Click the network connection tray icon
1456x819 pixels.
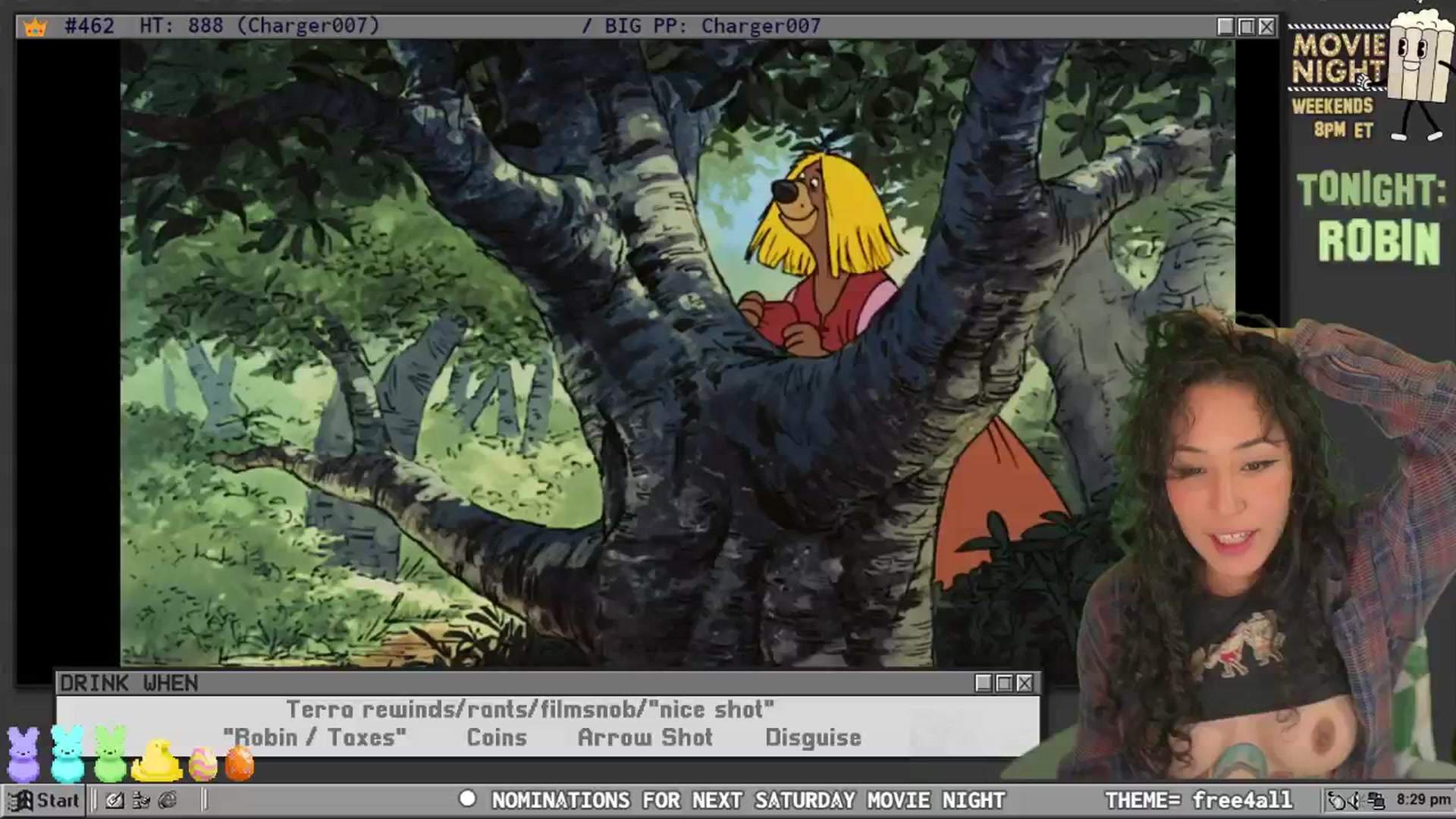1376,800
